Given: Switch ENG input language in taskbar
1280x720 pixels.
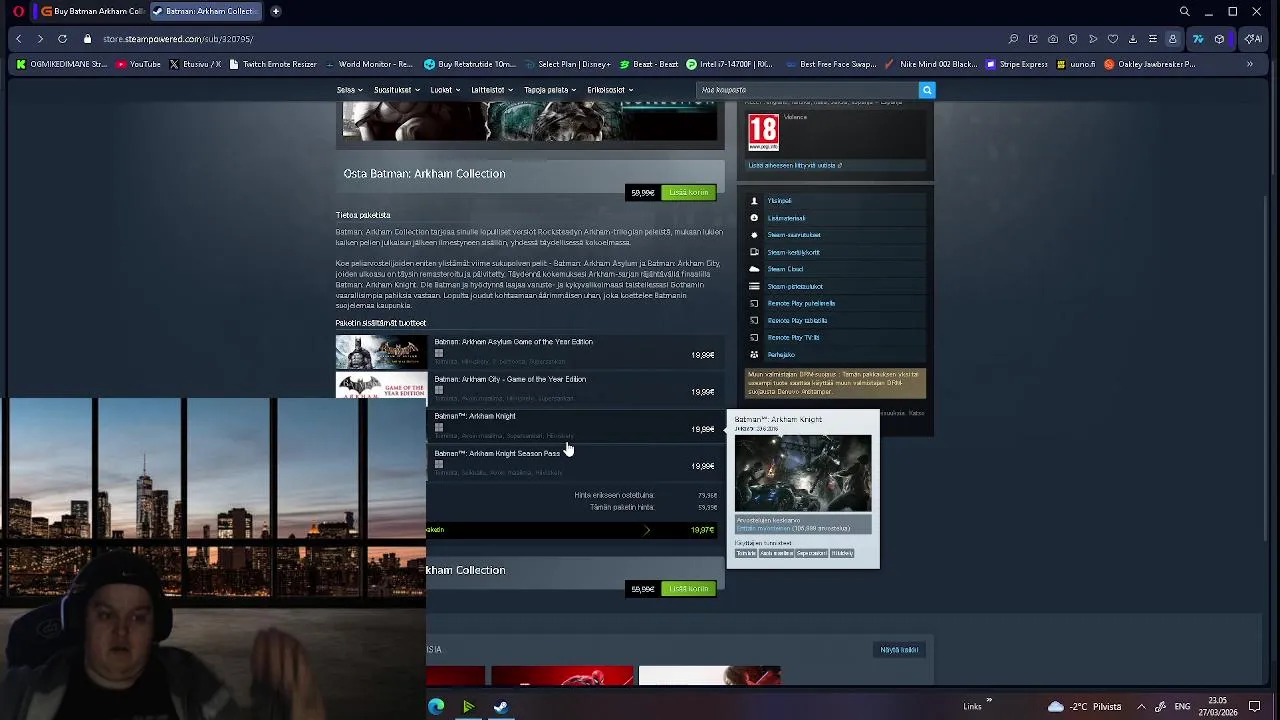Looking at the screenshot, I should coord(1182,707).
